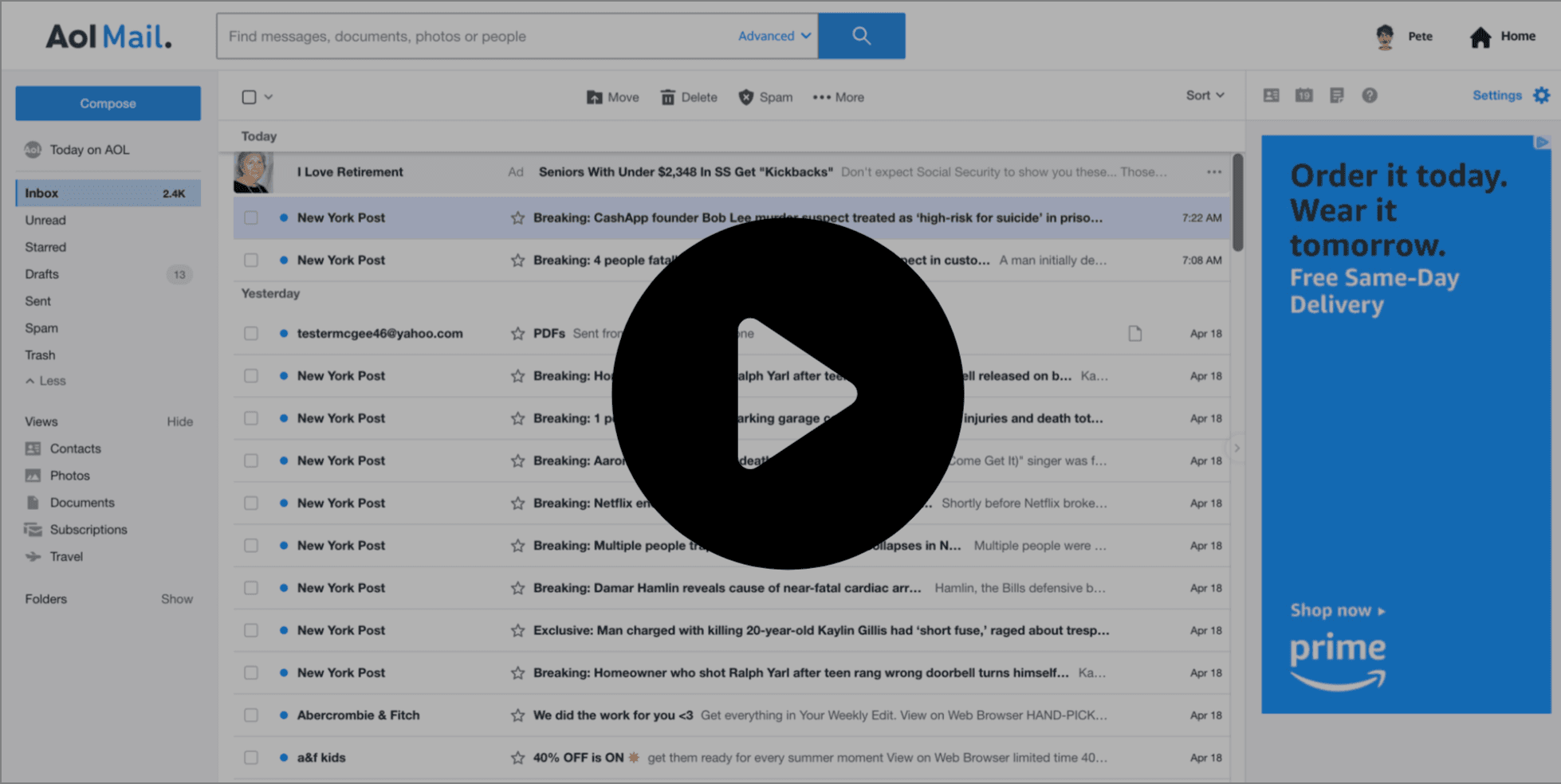
Task: Show the Folders section
Action: (x=177, y=599)
